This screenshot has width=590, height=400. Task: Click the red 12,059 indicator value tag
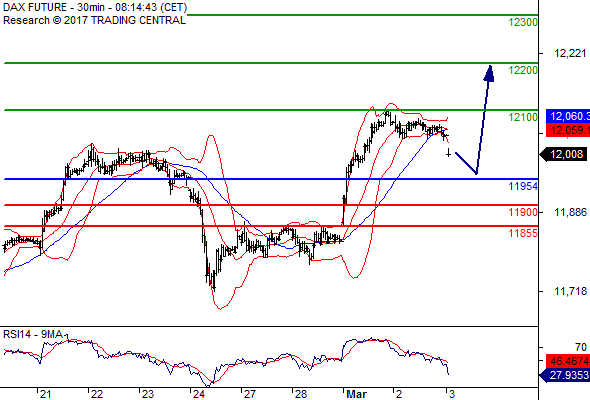tap(568, 130)
